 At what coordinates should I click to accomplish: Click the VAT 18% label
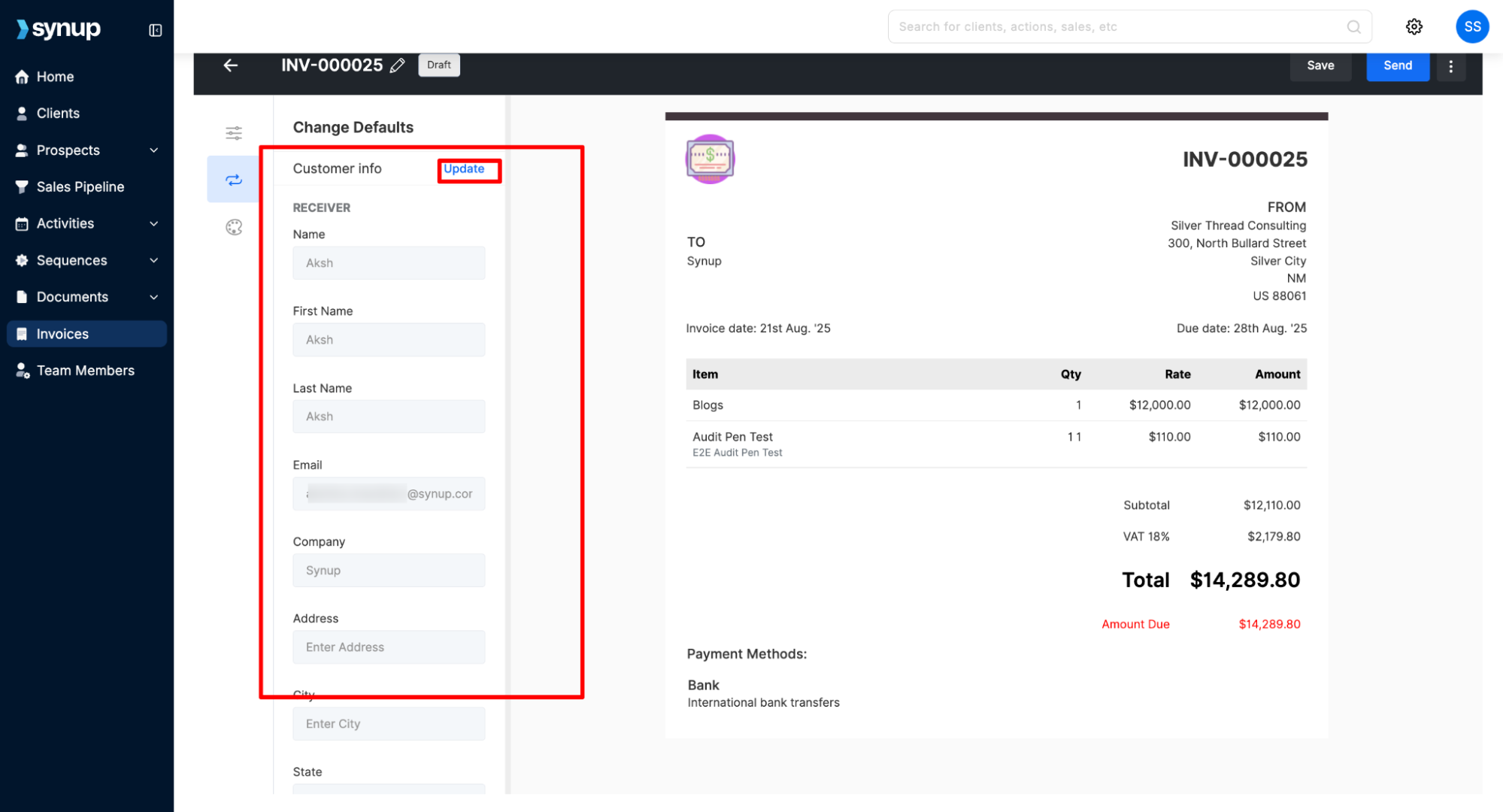point(1146,537)
